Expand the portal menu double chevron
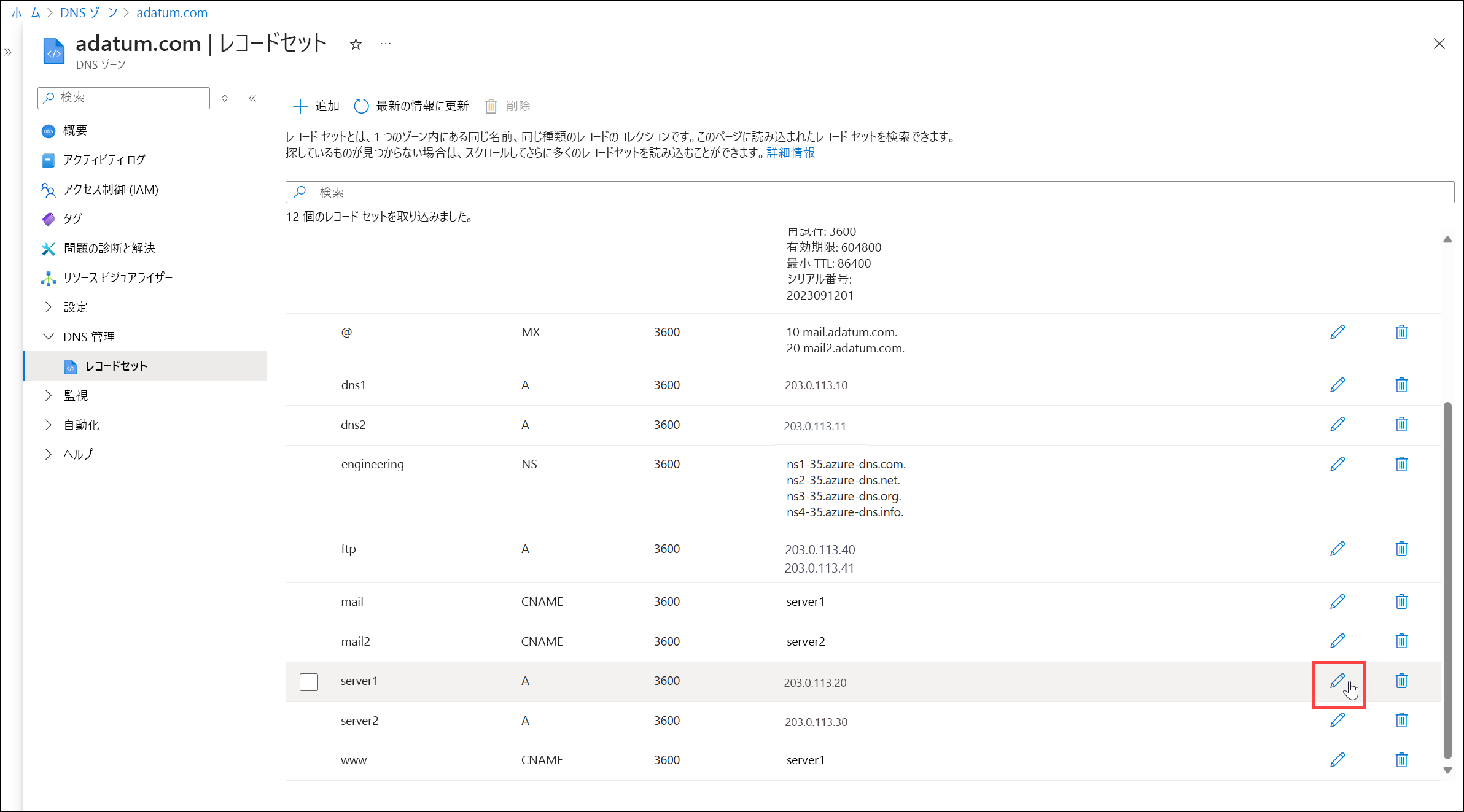Viewport: 1464px width, 812px height. click(x=8, y=53)
